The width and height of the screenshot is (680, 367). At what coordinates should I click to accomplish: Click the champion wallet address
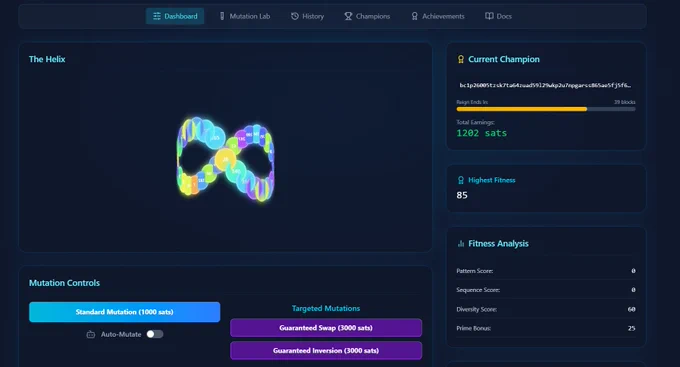(545, 85)
